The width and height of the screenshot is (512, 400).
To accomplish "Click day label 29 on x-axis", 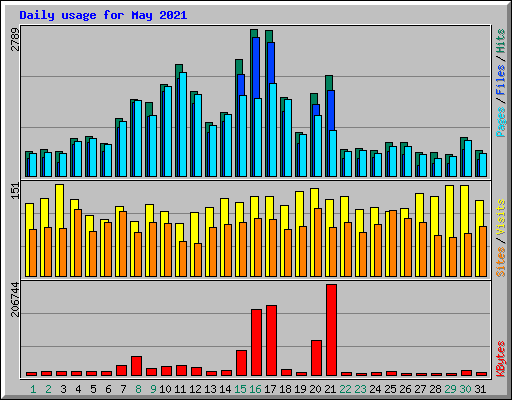I will pyautogui.click(x=450, y=389).
